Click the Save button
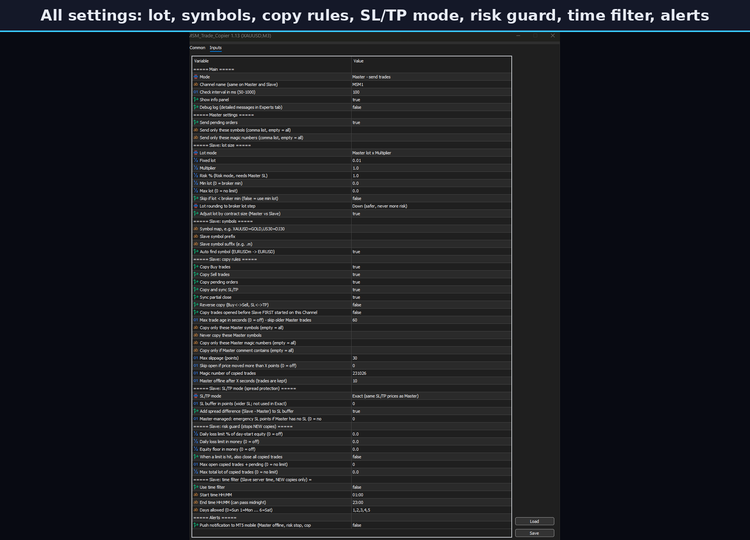 [534, 533]
